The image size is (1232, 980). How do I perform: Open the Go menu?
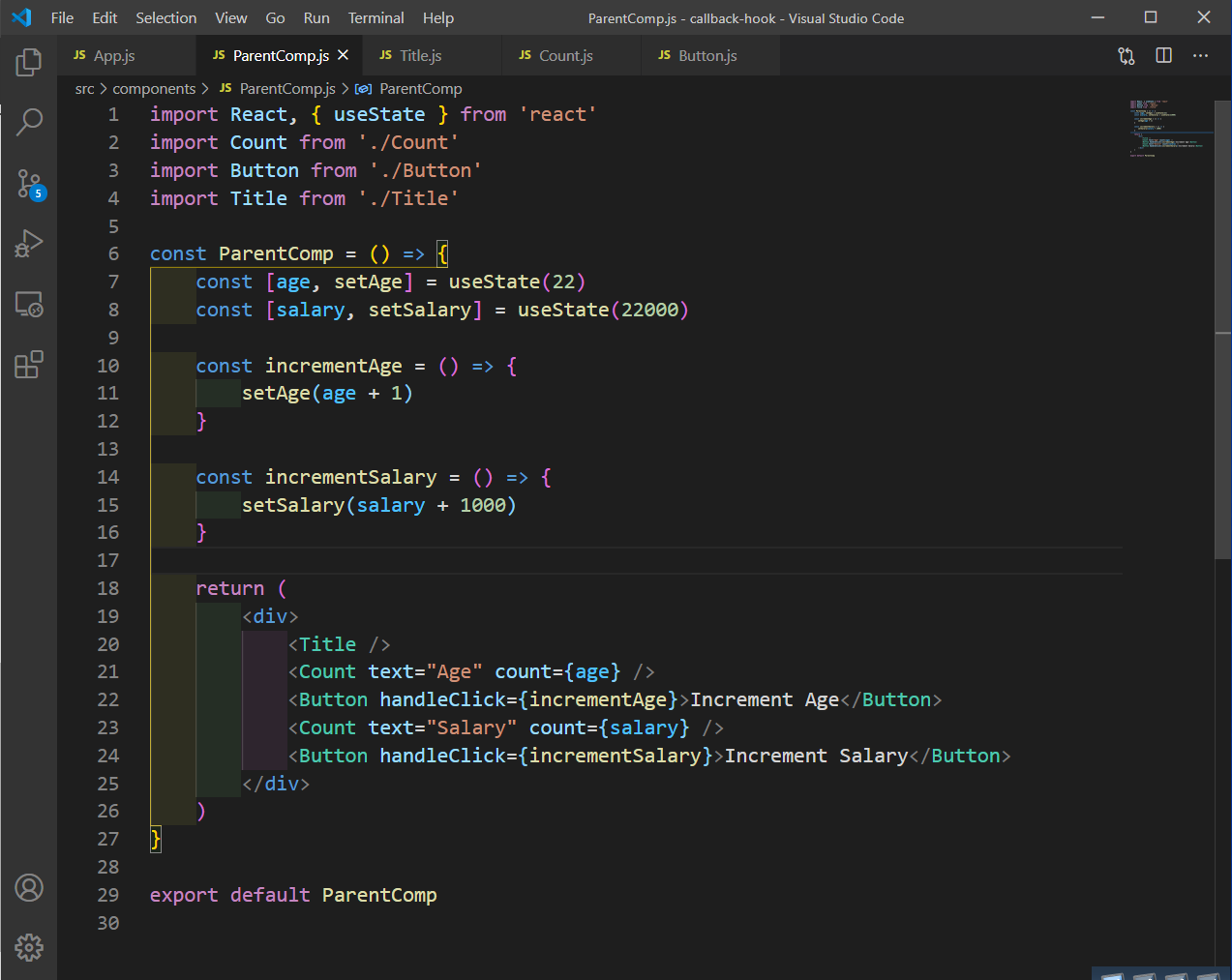(x=275, y=17)
